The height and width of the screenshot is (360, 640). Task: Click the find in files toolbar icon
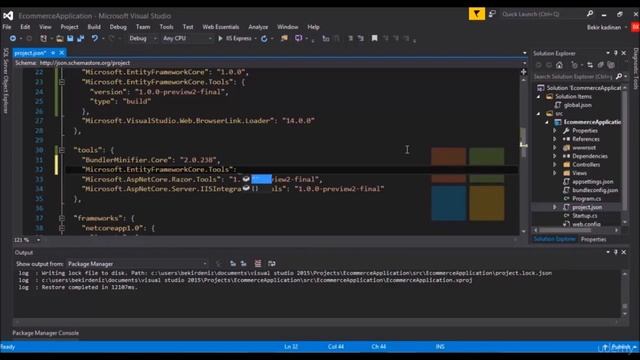(284, 38)
